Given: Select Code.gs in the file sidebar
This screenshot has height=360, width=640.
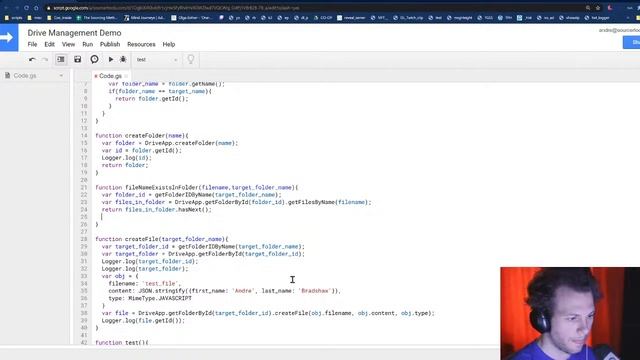Looking at the screenshot, I should [25, 76].
